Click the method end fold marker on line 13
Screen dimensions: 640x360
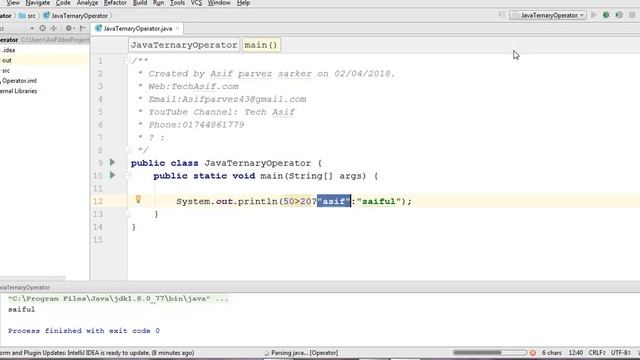127,214
